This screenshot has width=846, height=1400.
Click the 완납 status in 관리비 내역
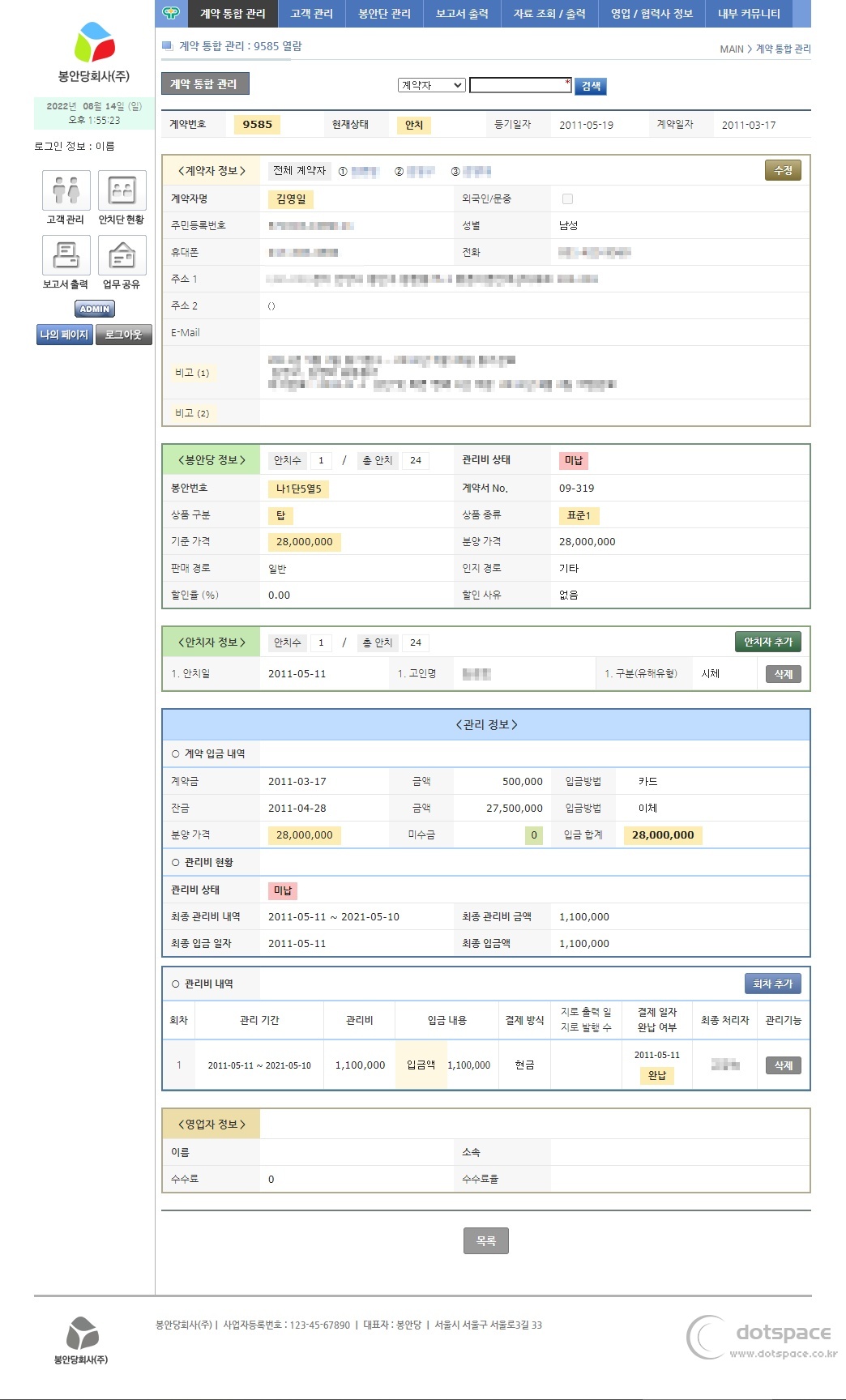tap(657, 1075)
